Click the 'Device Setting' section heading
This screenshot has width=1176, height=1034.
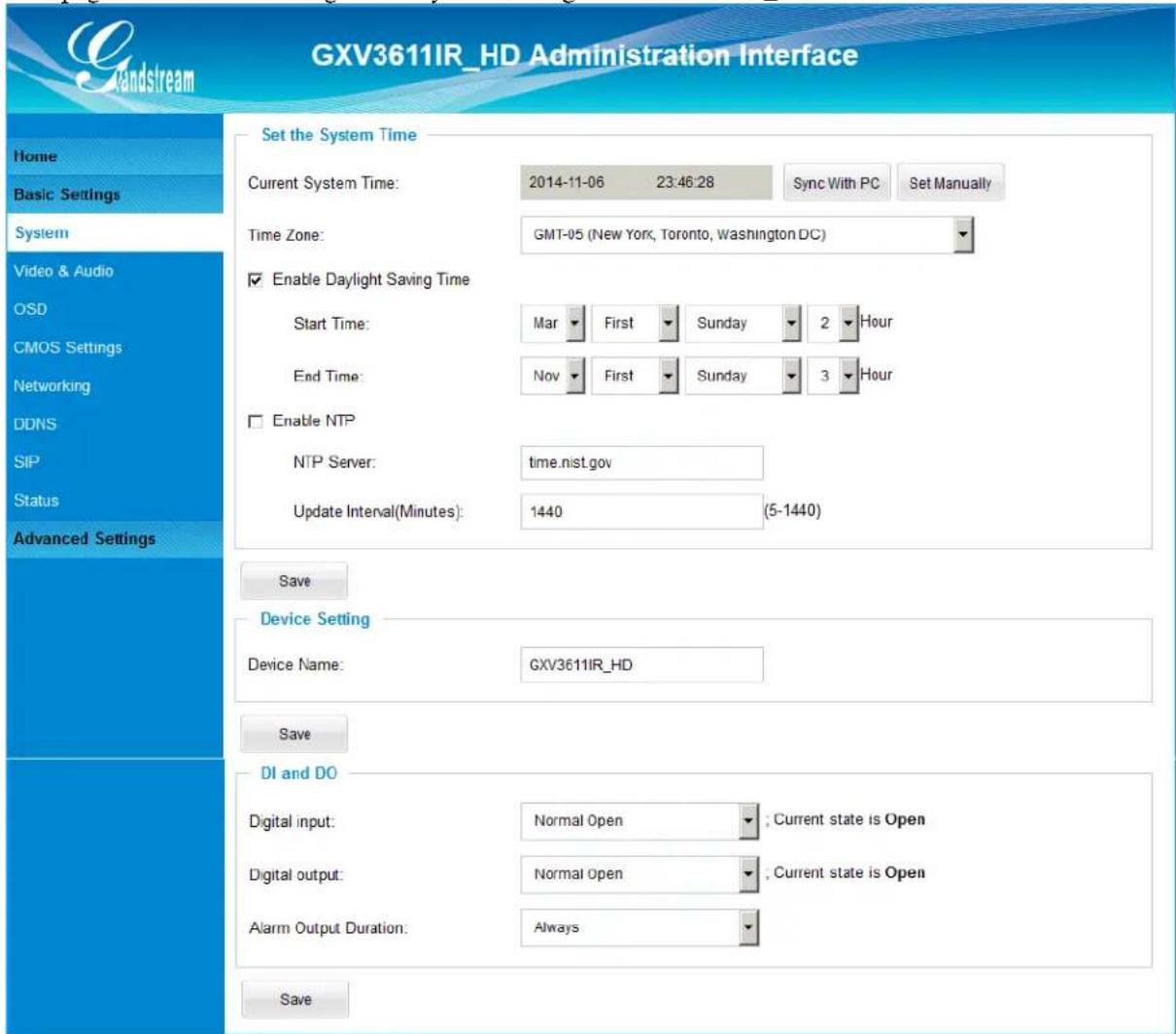(315, 619)
